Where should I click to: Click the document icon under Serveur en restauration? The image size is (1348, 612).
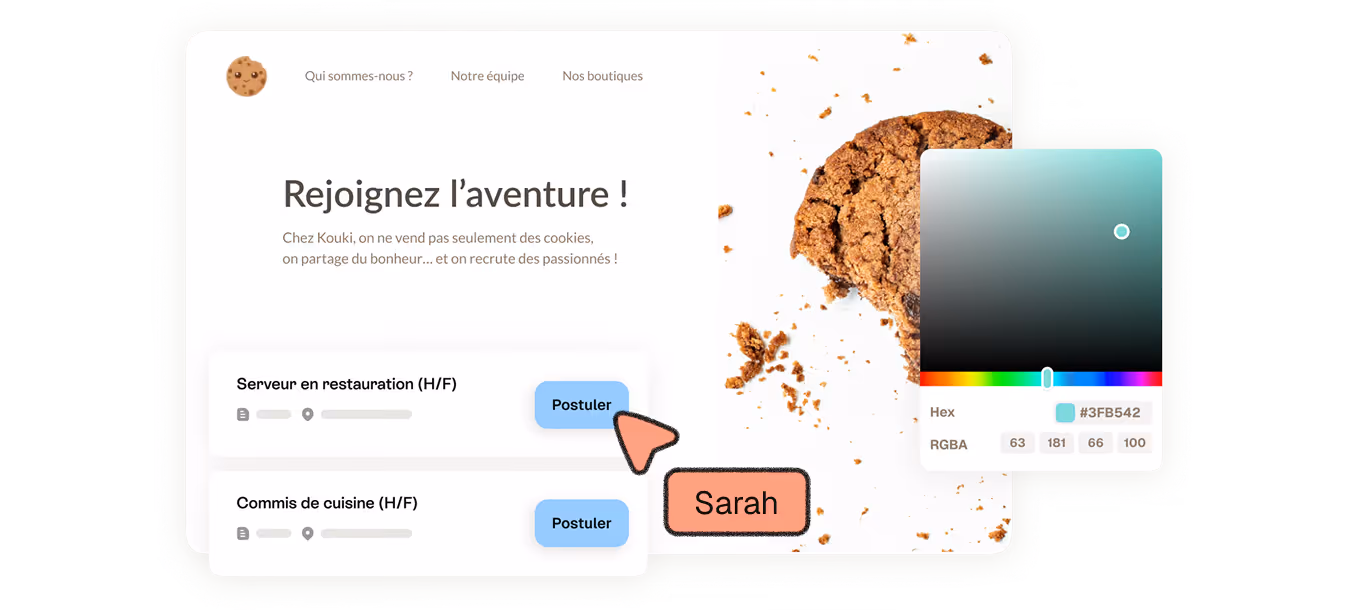[x=242, y=413]
